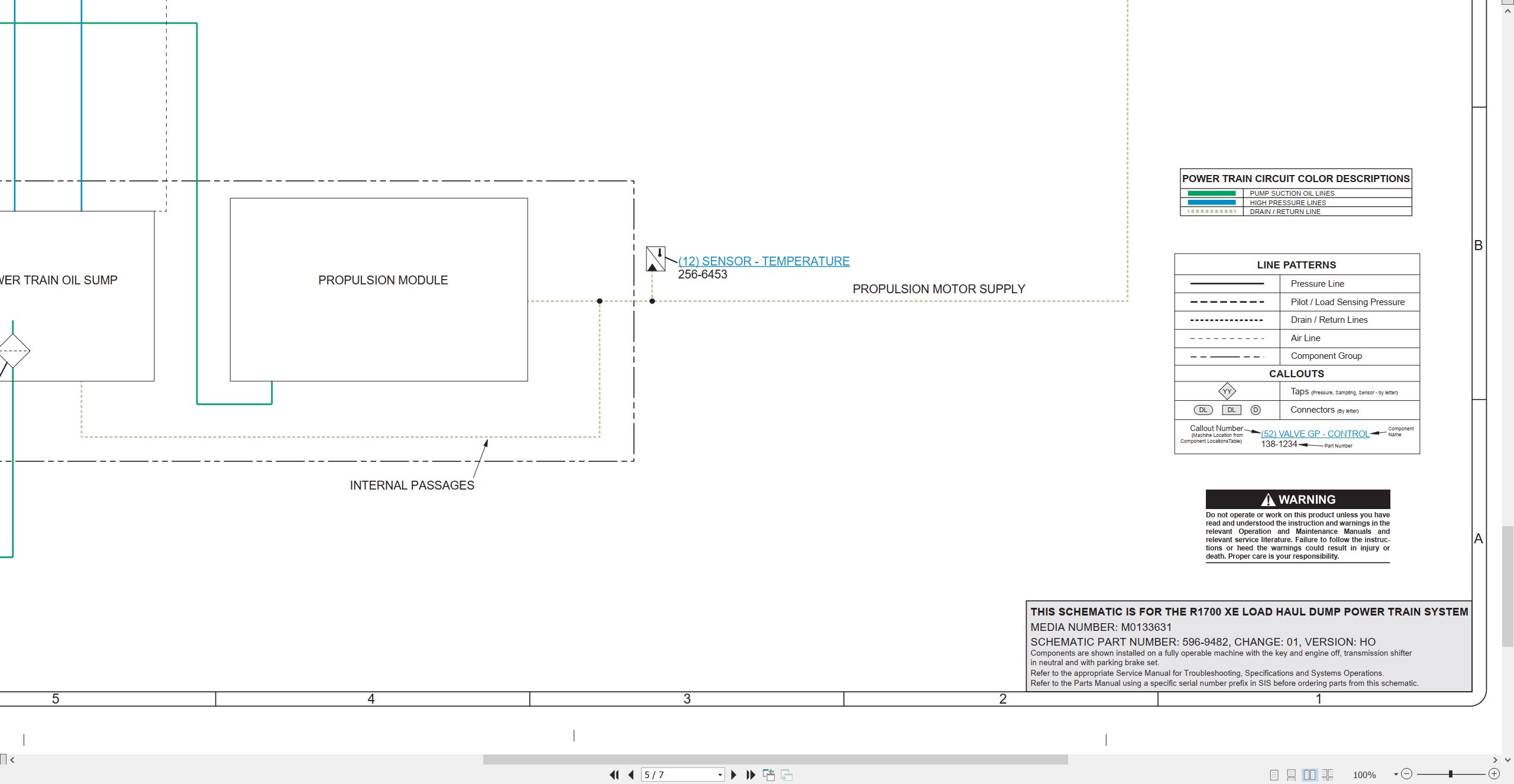Open the (12) SENSOR - TEMPERATURE link
The height and width of the screenshot is (784, 1514).
pyautogui.click(x=764, y=261)
